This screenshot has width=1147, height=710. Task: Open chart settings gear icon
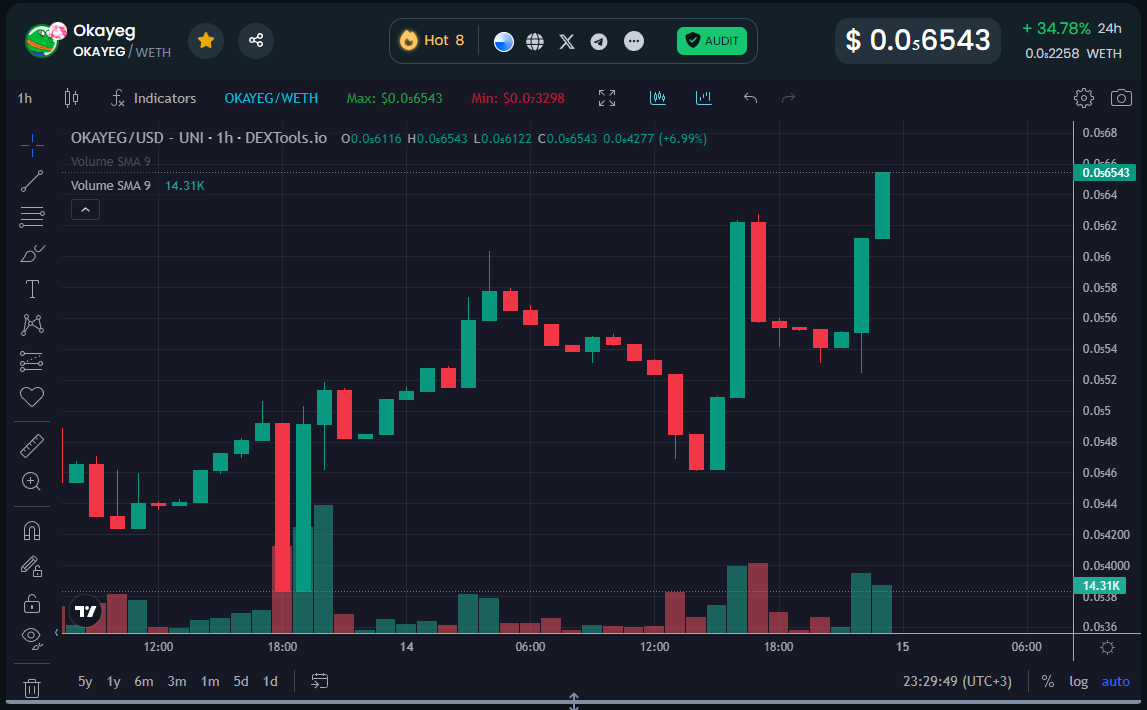tap(1083, 98)
